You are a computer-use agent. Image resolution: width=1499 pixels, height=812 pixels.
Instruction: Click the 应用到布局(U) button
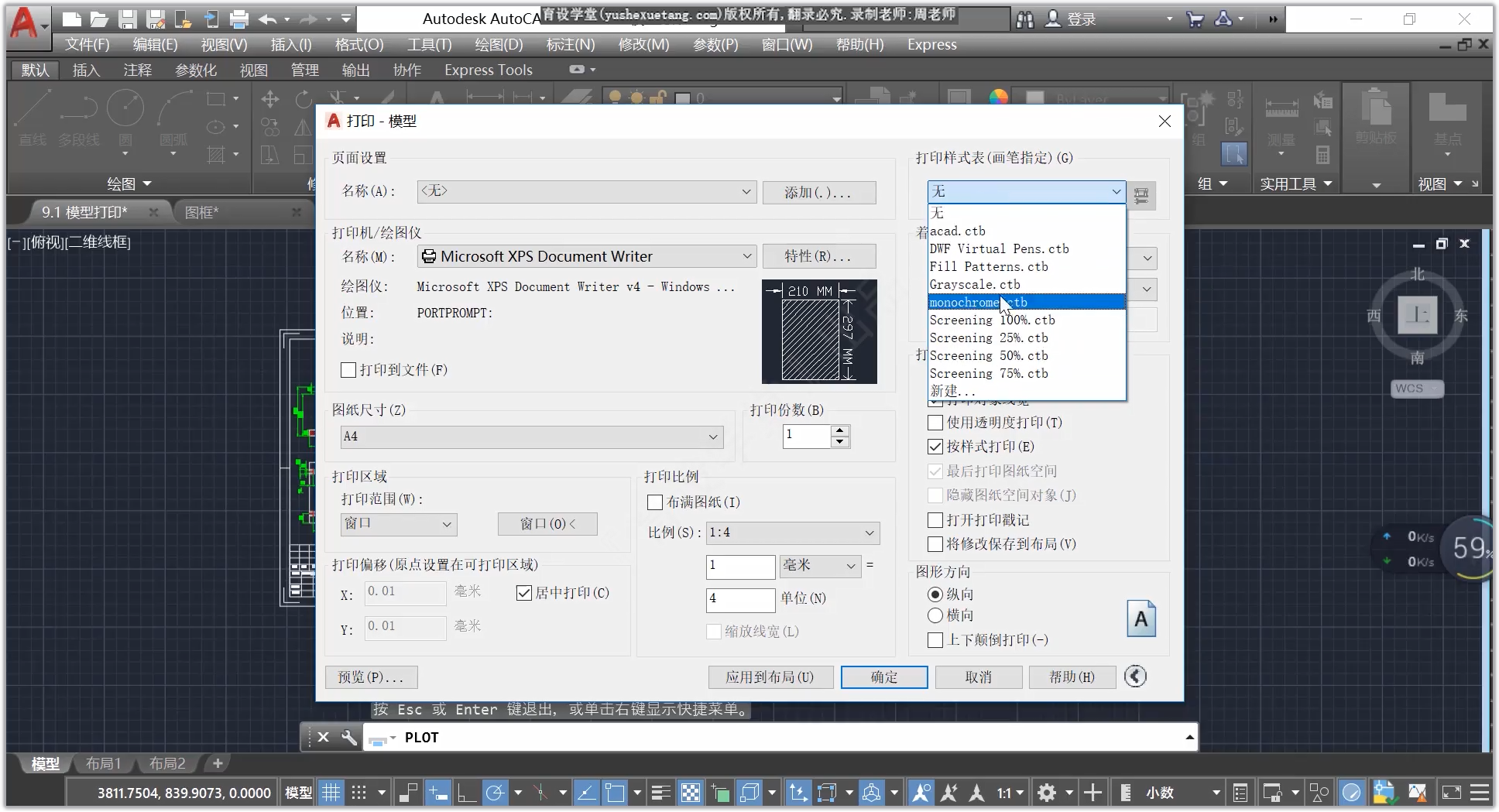[x=770, y=677]
